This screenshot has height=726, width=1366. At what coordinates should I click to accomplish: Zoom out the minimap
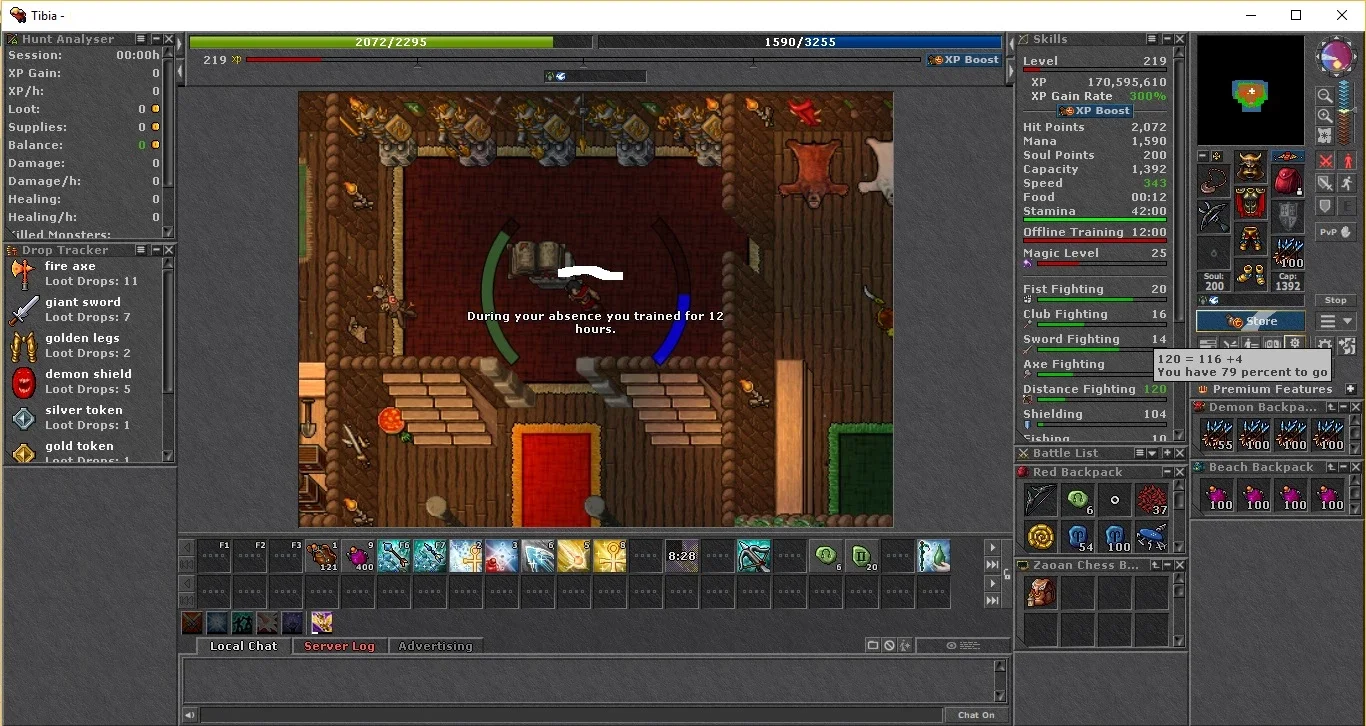coord(1325,96)
